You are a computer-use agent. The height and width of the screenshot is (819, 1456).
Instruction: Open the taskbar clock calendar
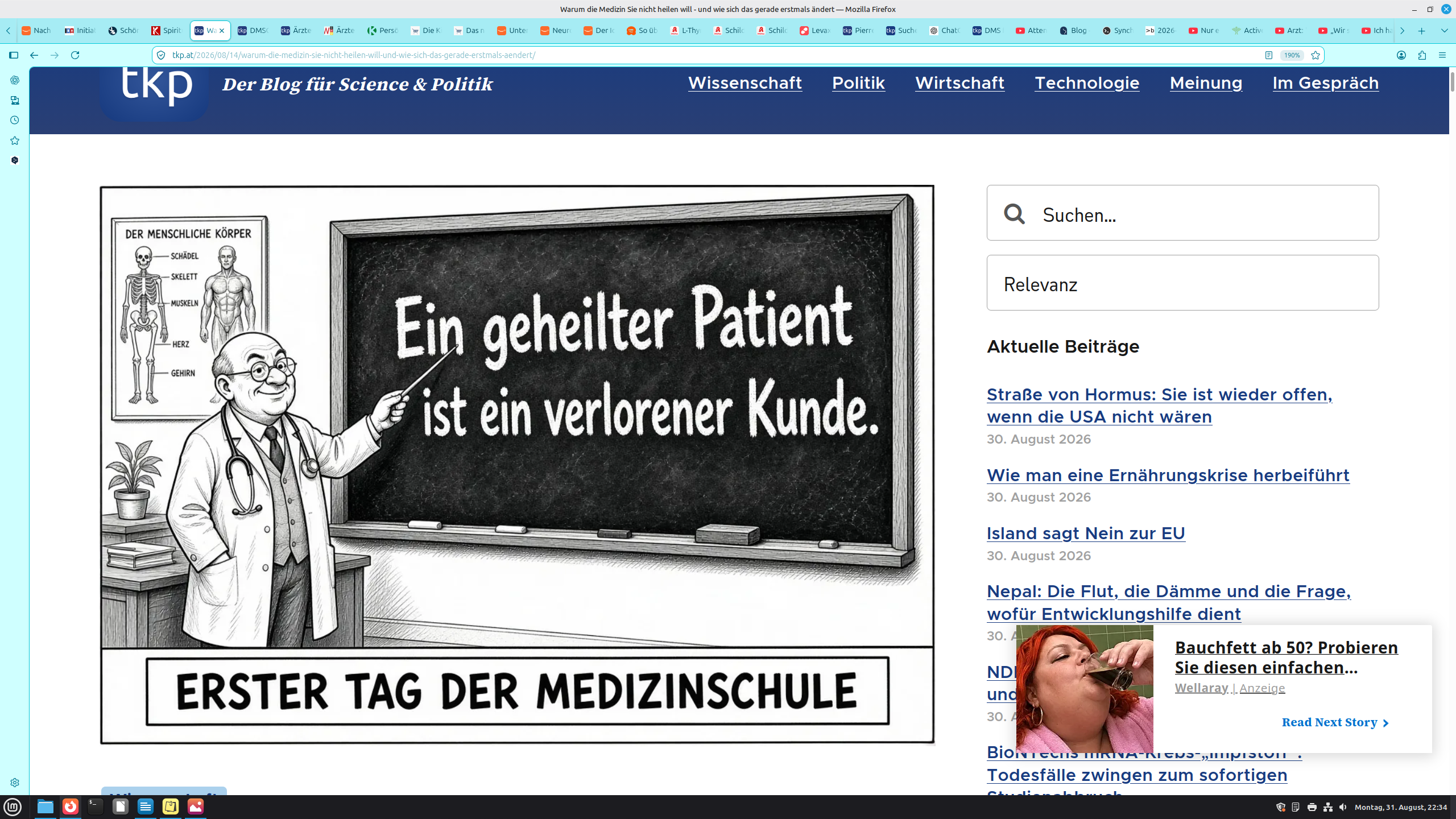[x=1401, y=807]
